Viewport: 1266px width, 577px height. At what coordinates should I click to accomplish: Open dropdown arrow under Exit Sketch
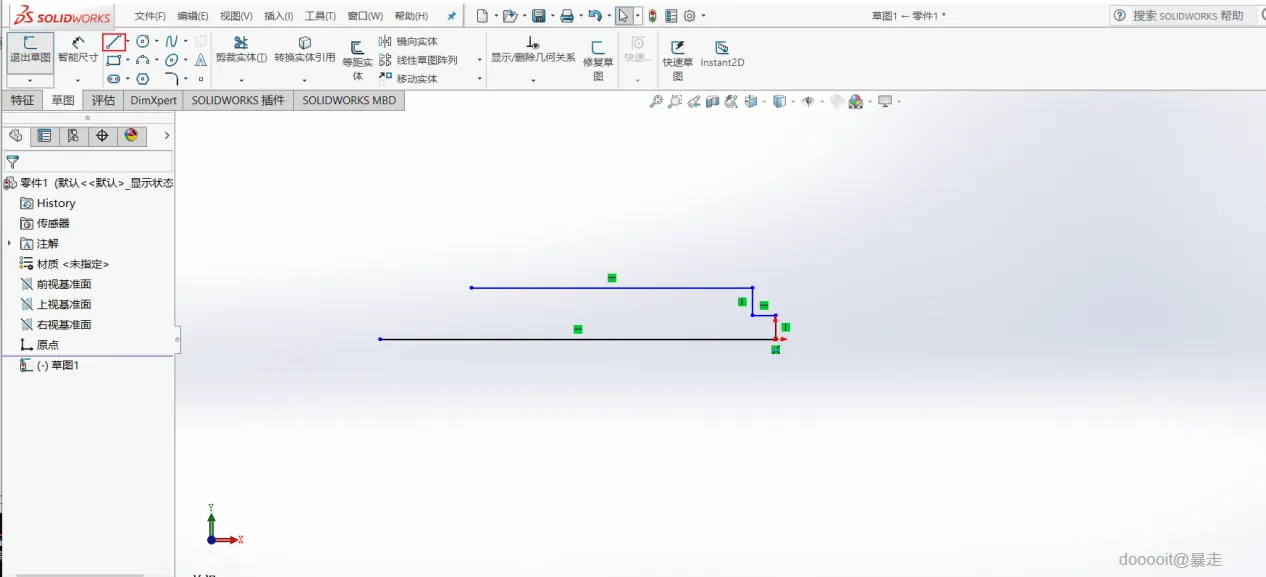pos(30,80)
